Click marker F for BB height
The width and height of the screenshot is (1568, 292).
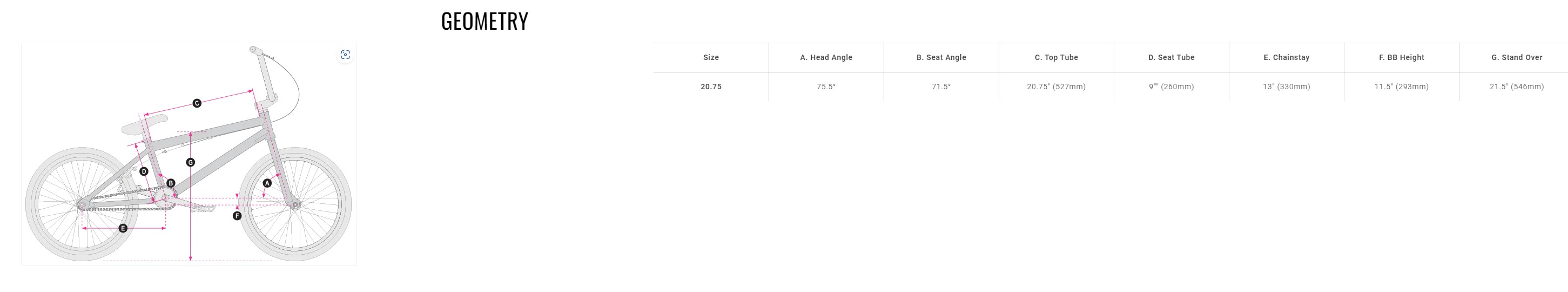point(237,216)
